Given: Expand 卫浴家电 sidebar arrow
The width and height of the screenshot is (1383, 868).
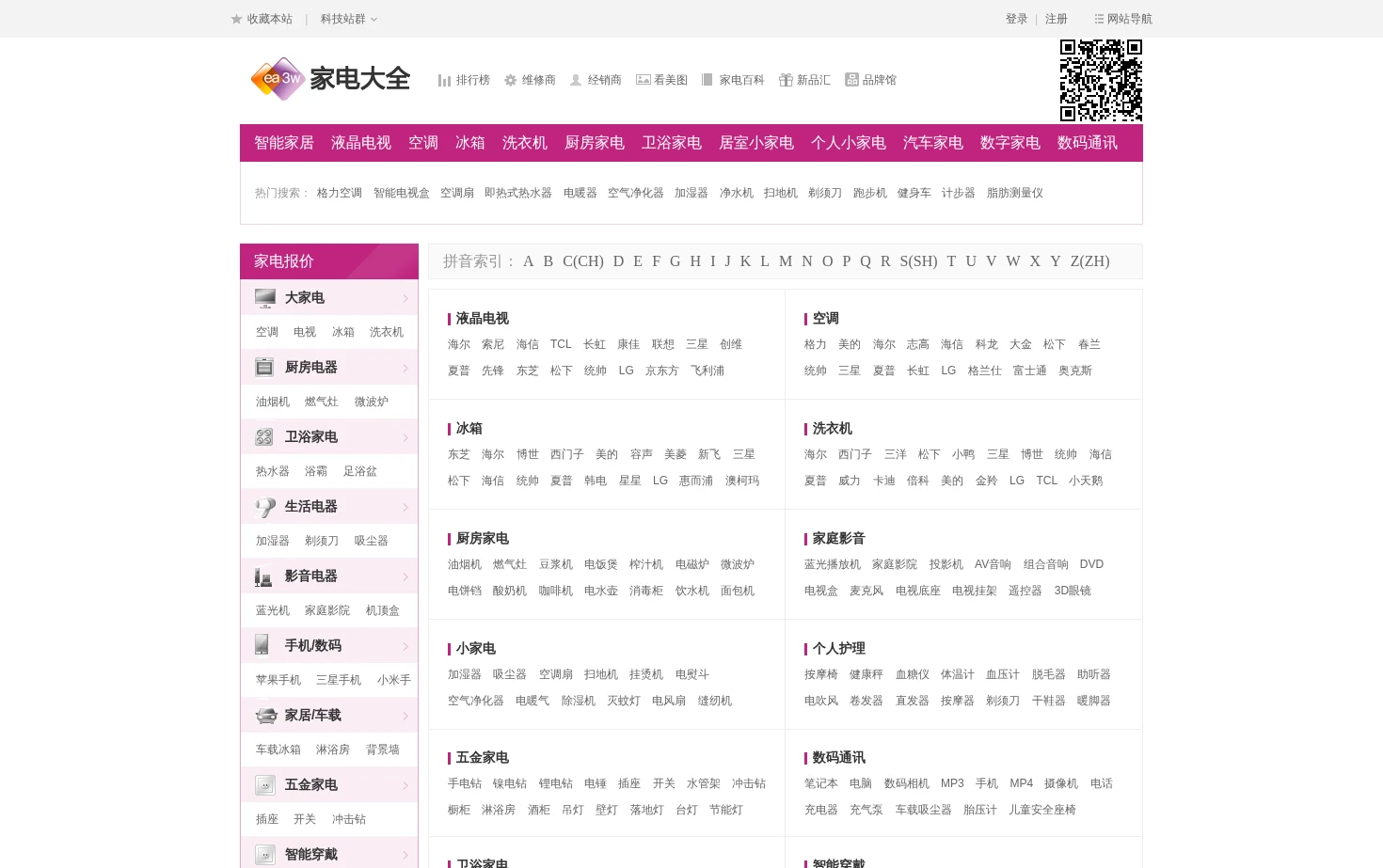Looking at the screenshot, I should click(x=405, y=438).
